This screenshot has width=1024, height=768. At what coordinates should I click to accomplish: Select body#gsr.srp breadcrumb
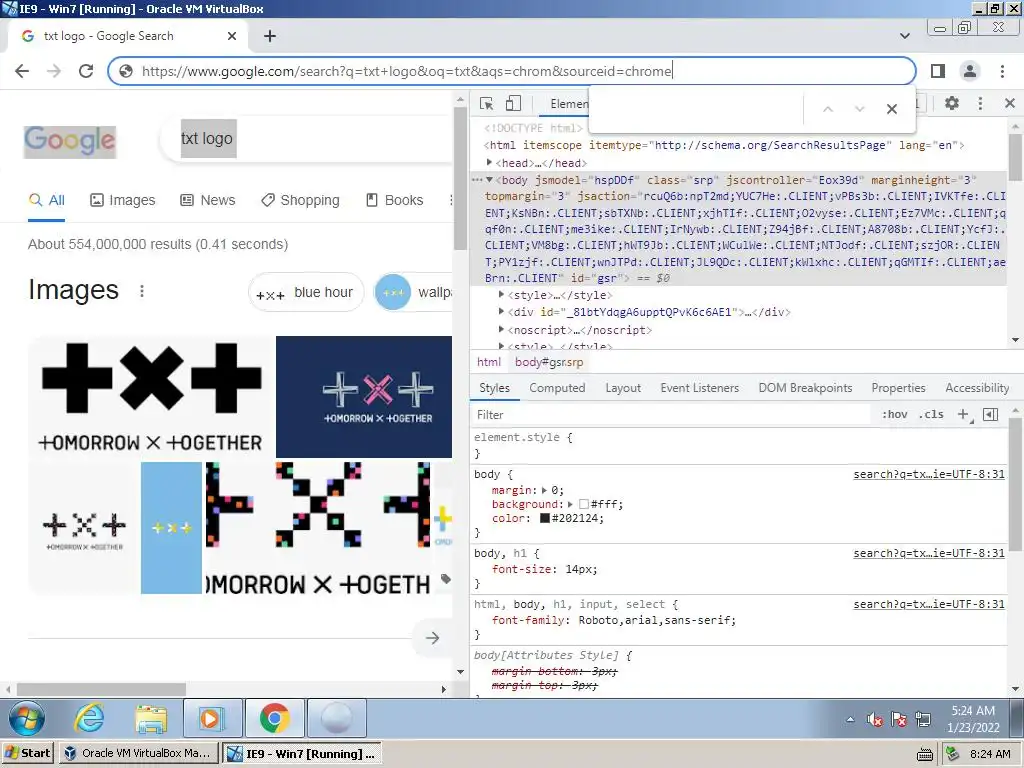[x=549, y=362]
